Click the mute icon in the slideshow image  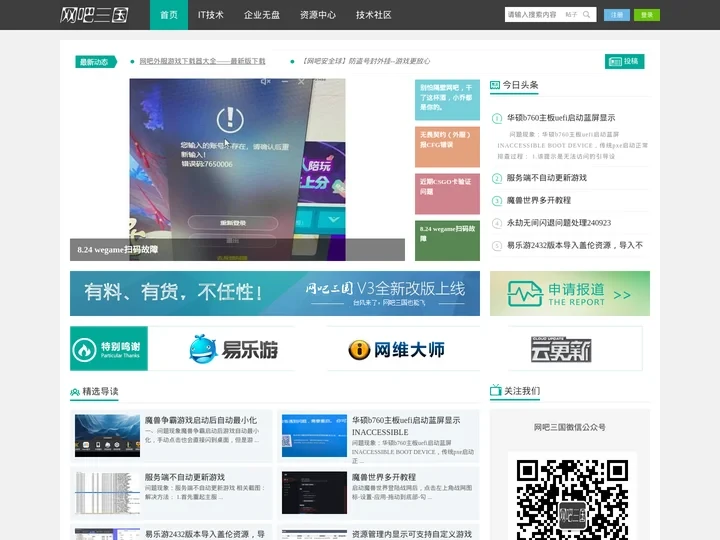point(265,82)
